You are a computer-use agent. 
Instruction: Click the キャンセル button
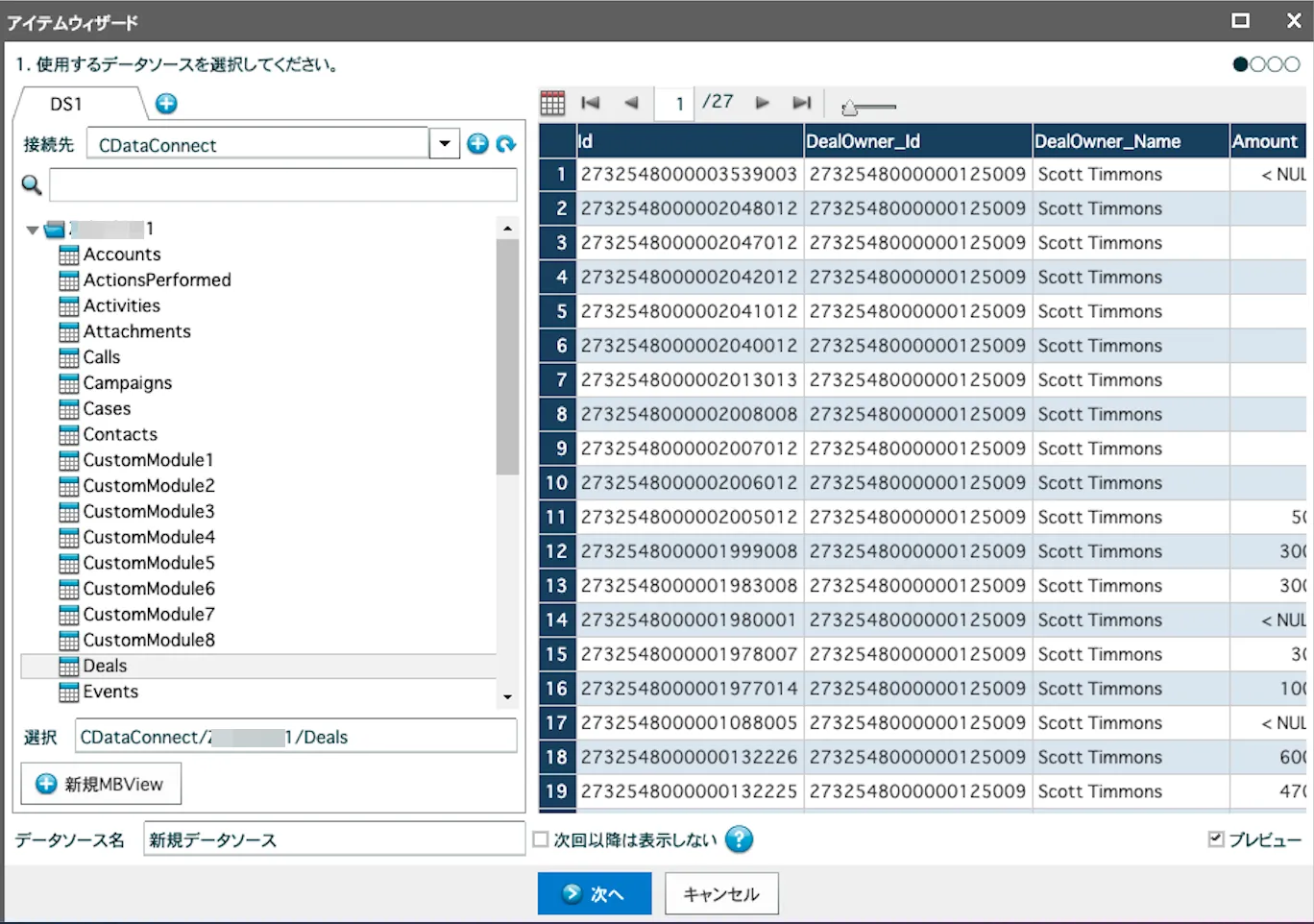pos(721,893)
